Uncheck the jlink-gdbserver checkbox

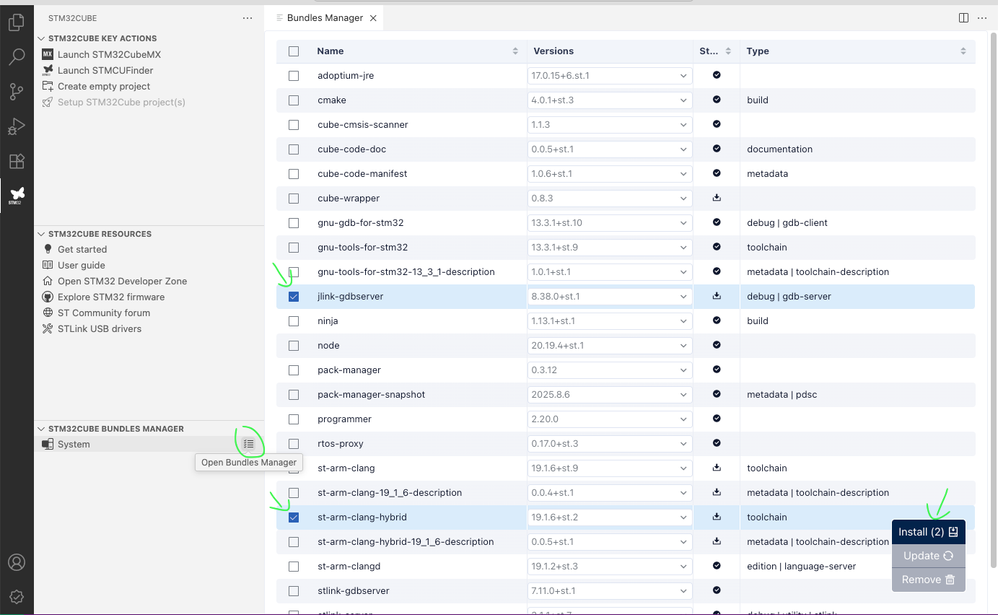[293, 297]
